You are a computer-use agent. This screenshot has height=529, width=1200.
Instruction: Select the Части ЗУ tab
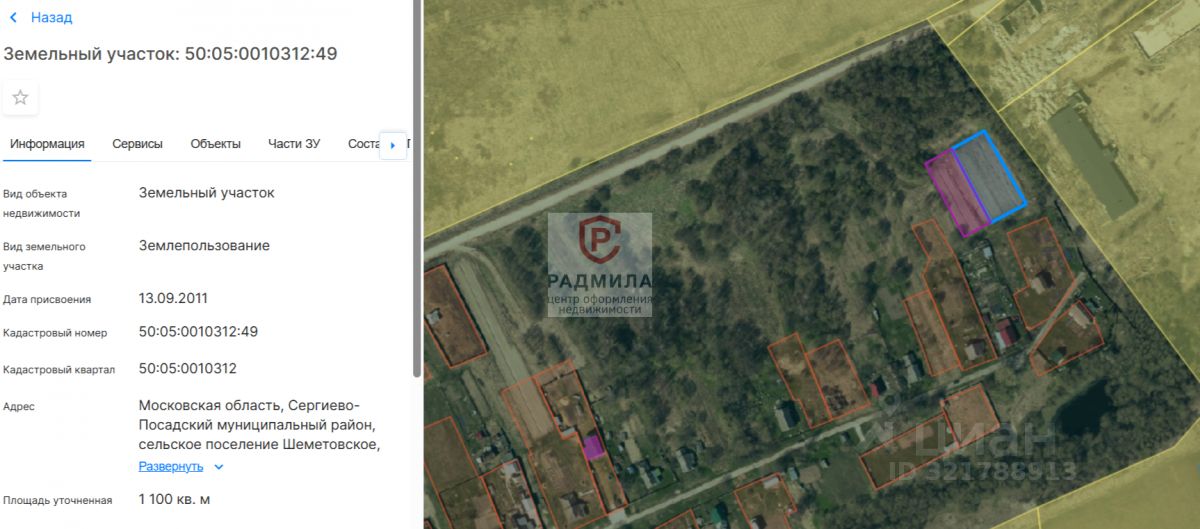(x=294, y=144)
